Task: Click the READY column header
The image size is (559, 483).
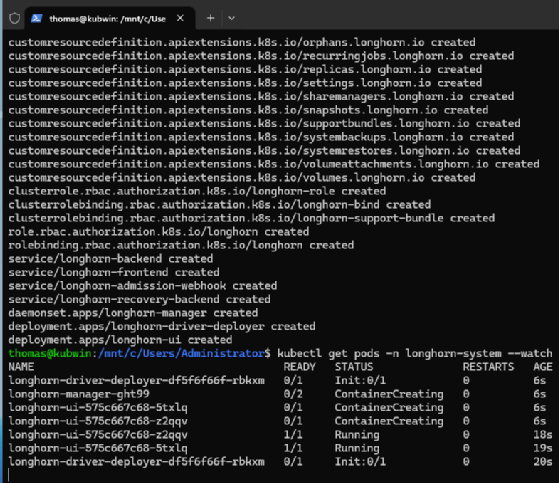Action: [299, 367]
